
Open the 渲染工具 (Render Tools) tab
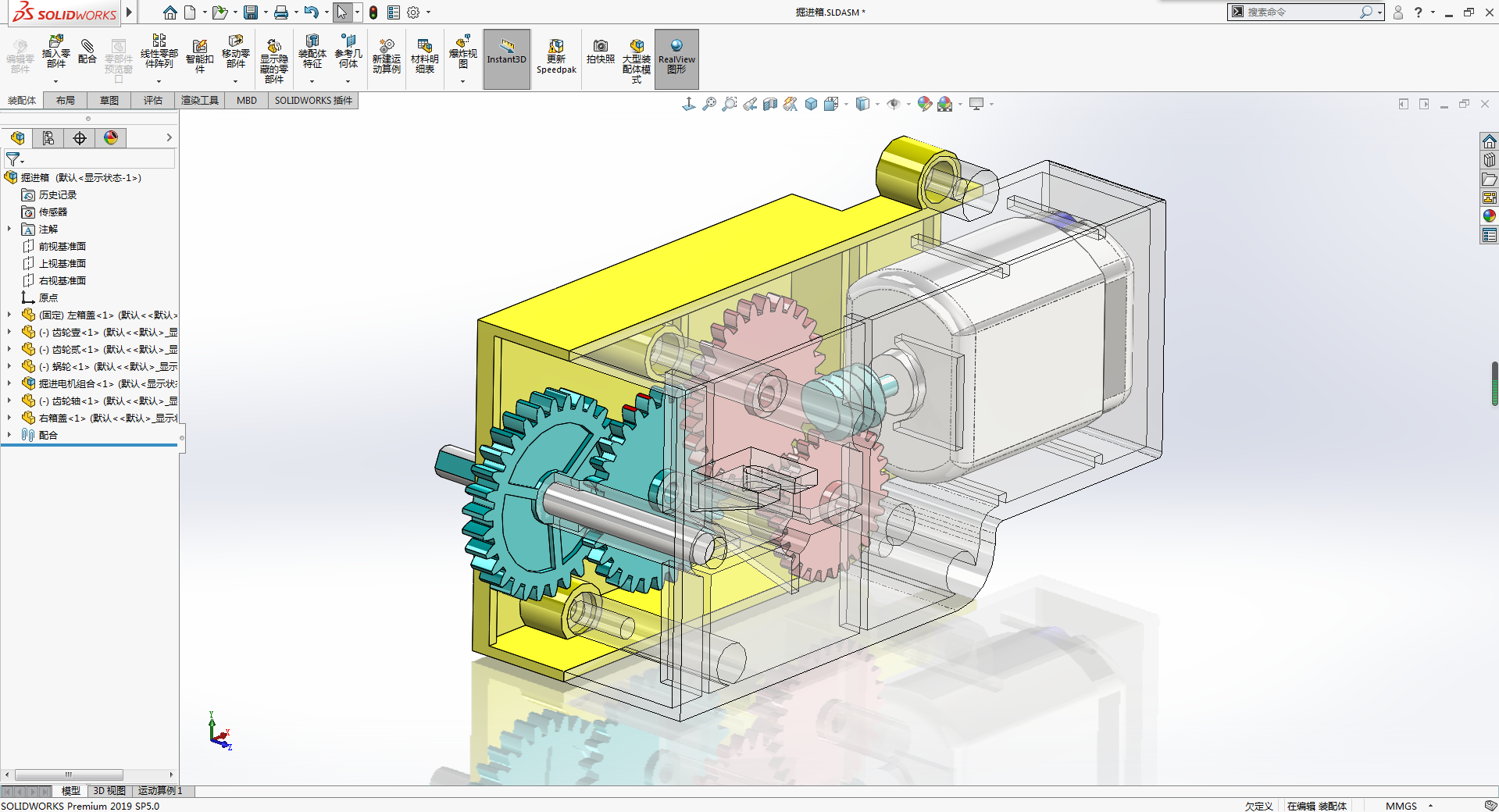point(200,101)
